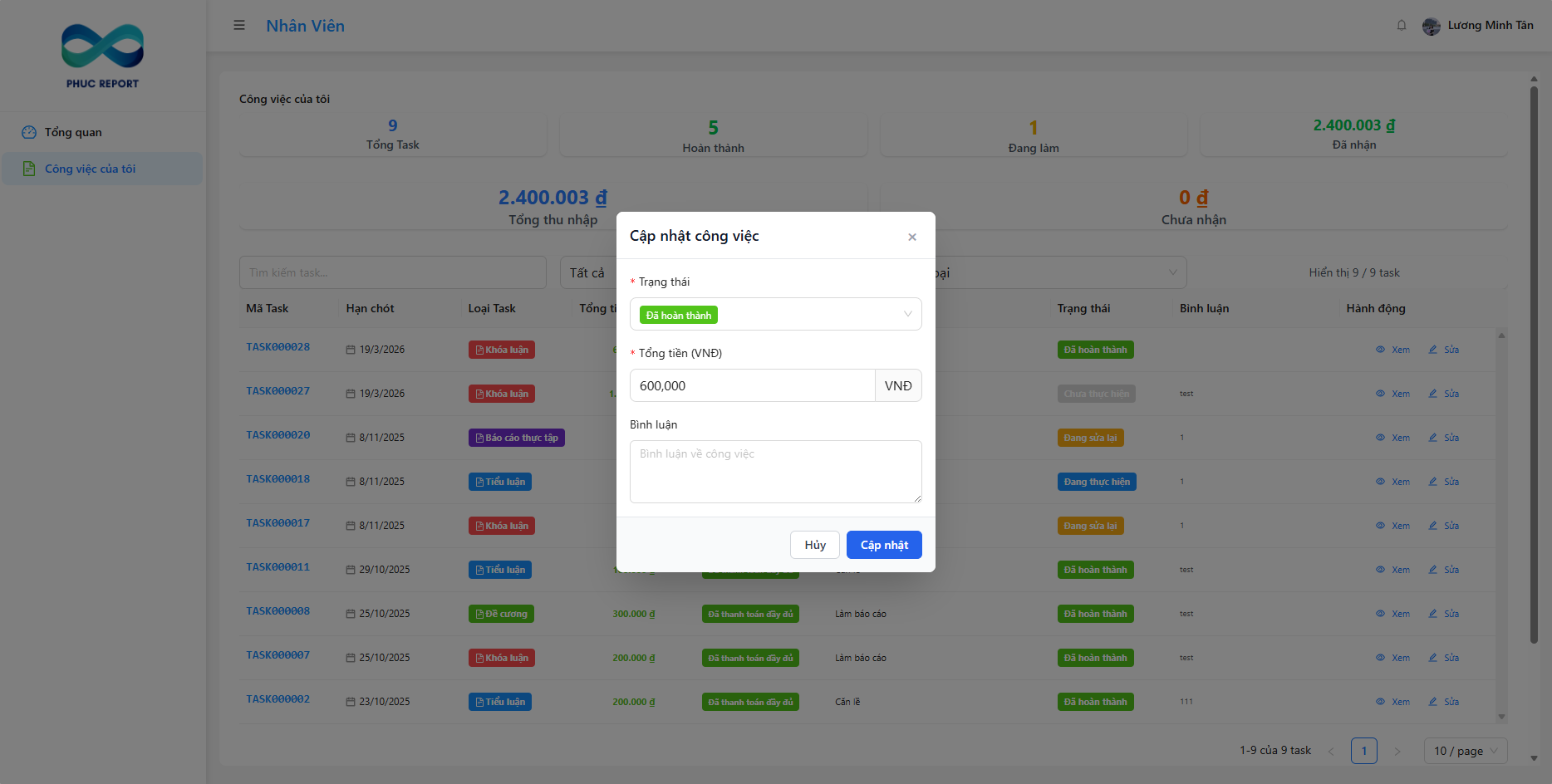Click the 19/3/2026 deadline of TASK000028
The image size is (1552, 784).
click(376, 350)
